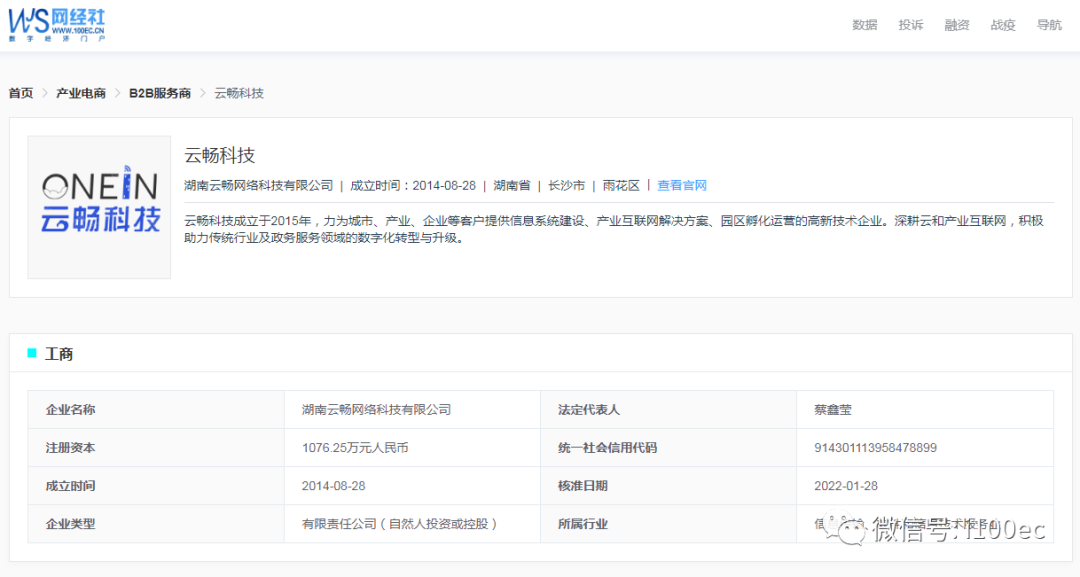Click the 云畅科技 breadcrumb item

239,93
